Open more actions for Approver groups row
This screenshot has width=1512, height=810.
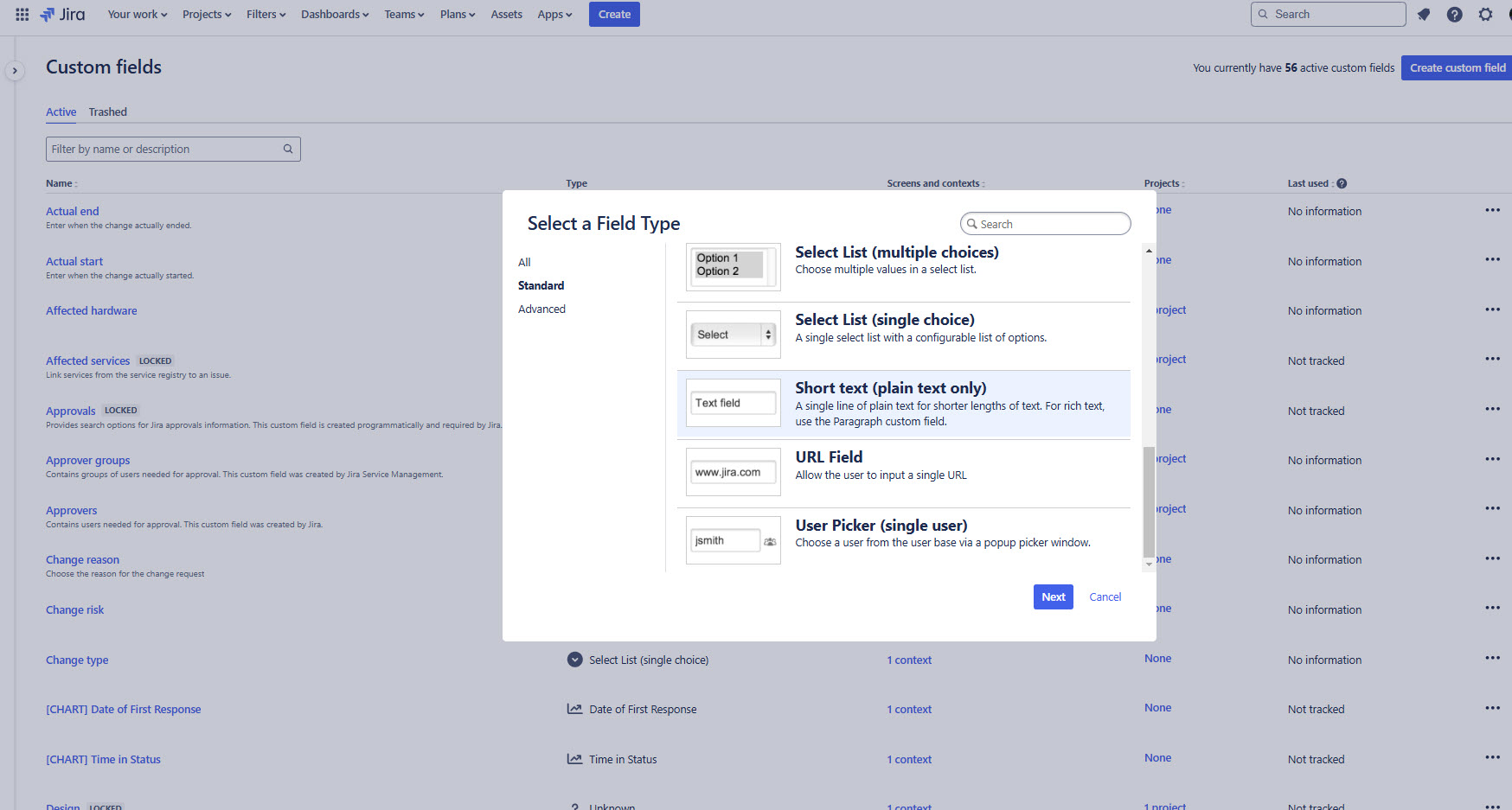(1493, 458)
